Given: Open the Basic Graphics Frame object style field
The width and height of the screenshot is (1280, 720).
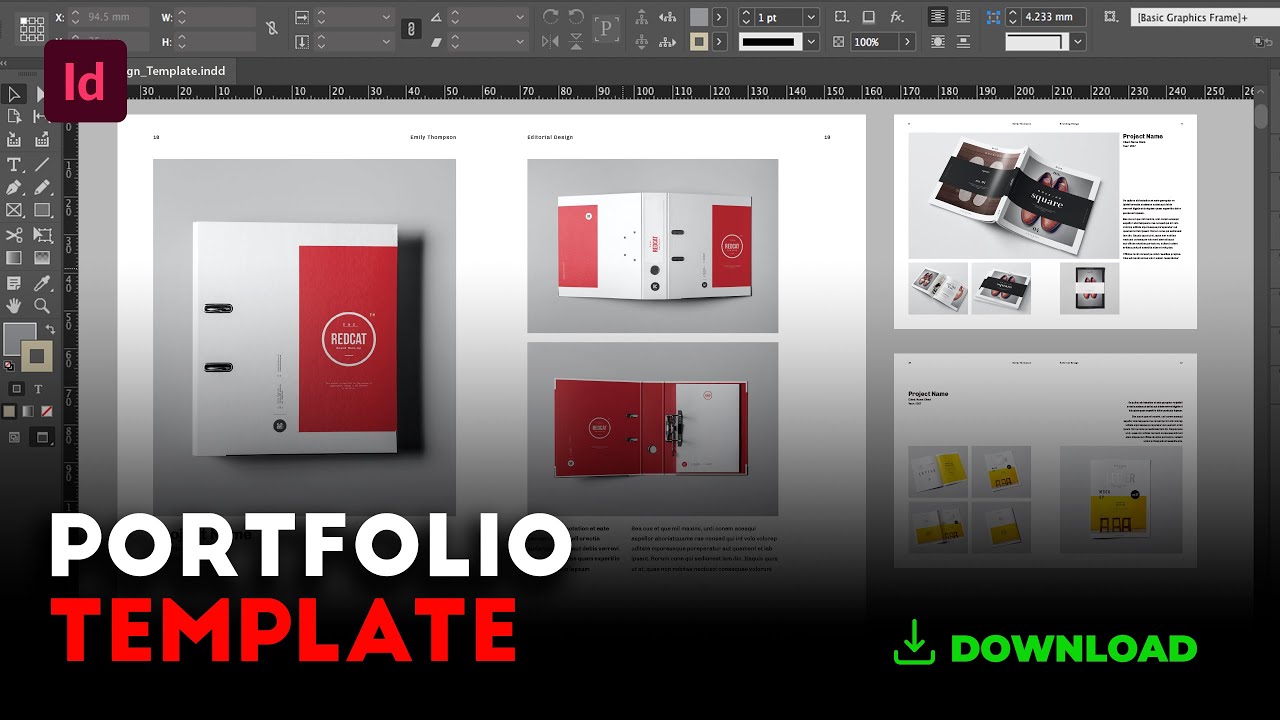Looking at the screenshot, I should (1204, 17).
